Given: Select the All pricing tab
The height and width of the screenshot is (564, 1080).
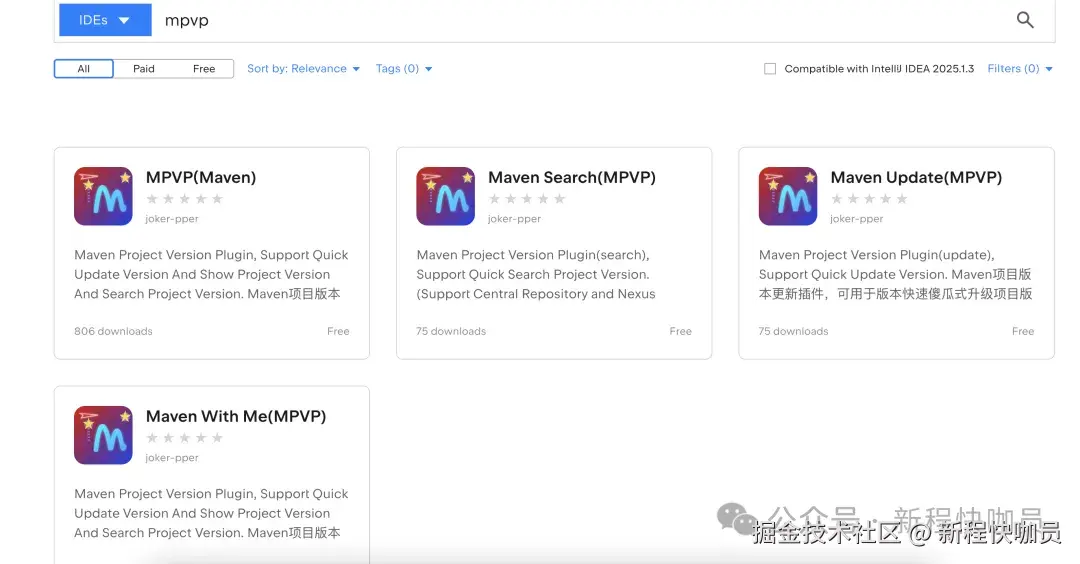Looking at the screenshot, I should click(x=83, y=69).
